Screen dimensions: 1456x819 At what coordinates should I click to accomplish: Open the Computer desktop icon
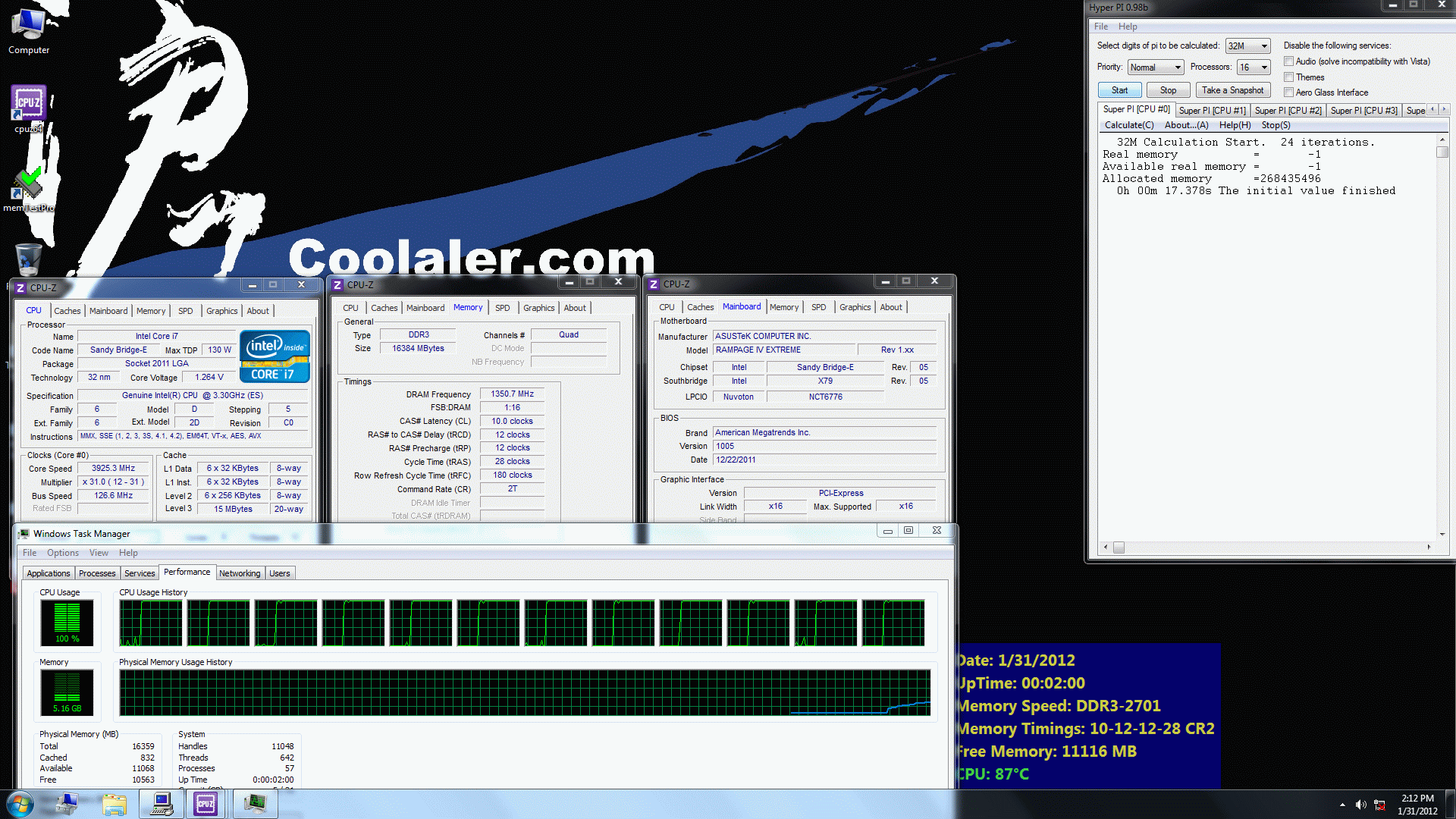(x=29, y=30)
